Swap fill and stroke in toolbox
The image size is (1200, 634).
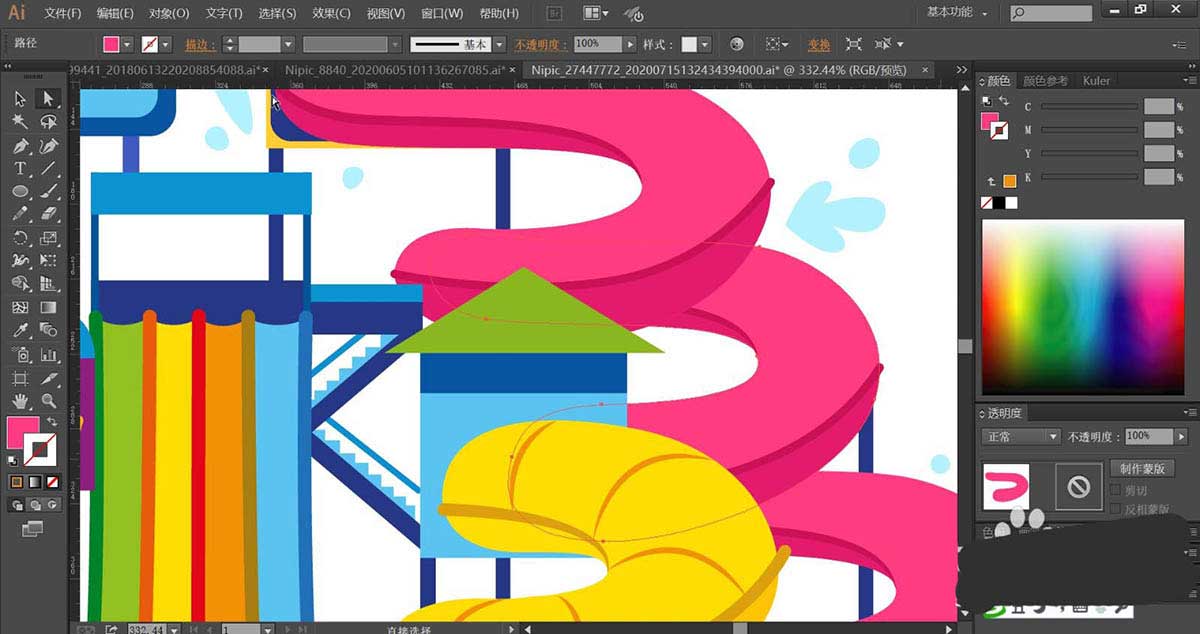click(51, 423)
